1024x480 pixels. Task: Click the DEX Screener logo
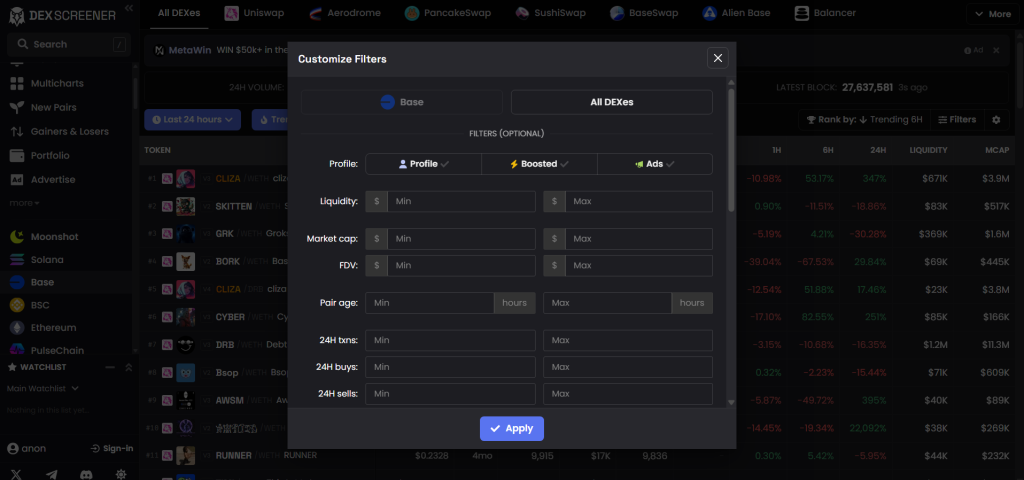pyautogui.click(x=63, y=16)
